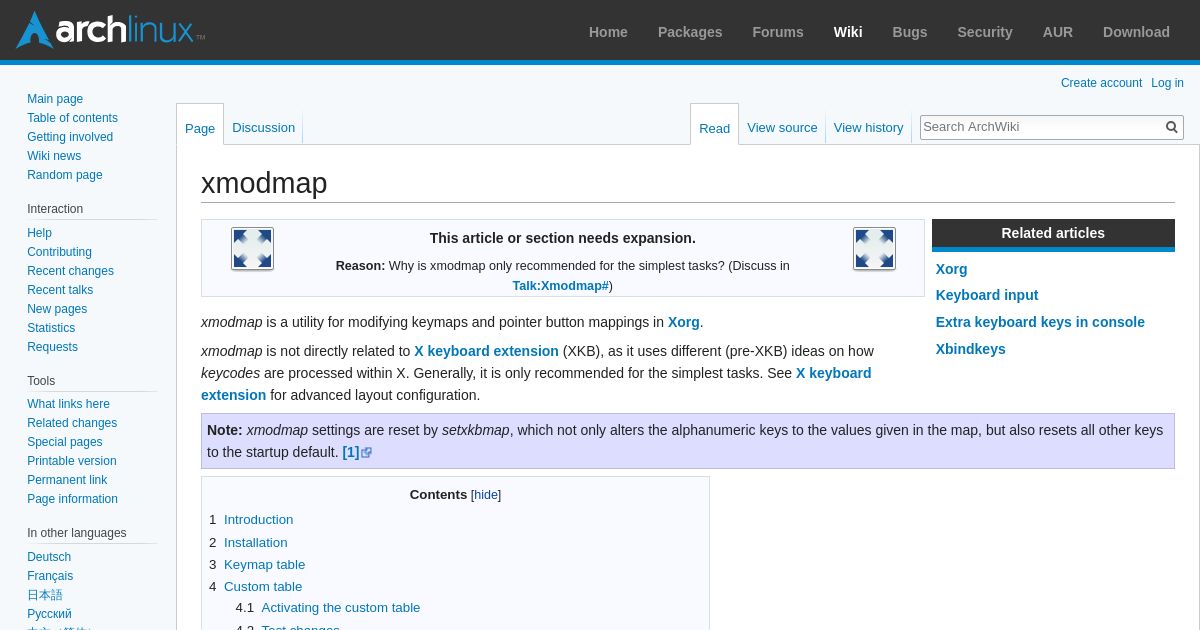The width and height of the screenshot is (1200, 630).
Task: Open Related changes tool link
Action: pos(72,423)
